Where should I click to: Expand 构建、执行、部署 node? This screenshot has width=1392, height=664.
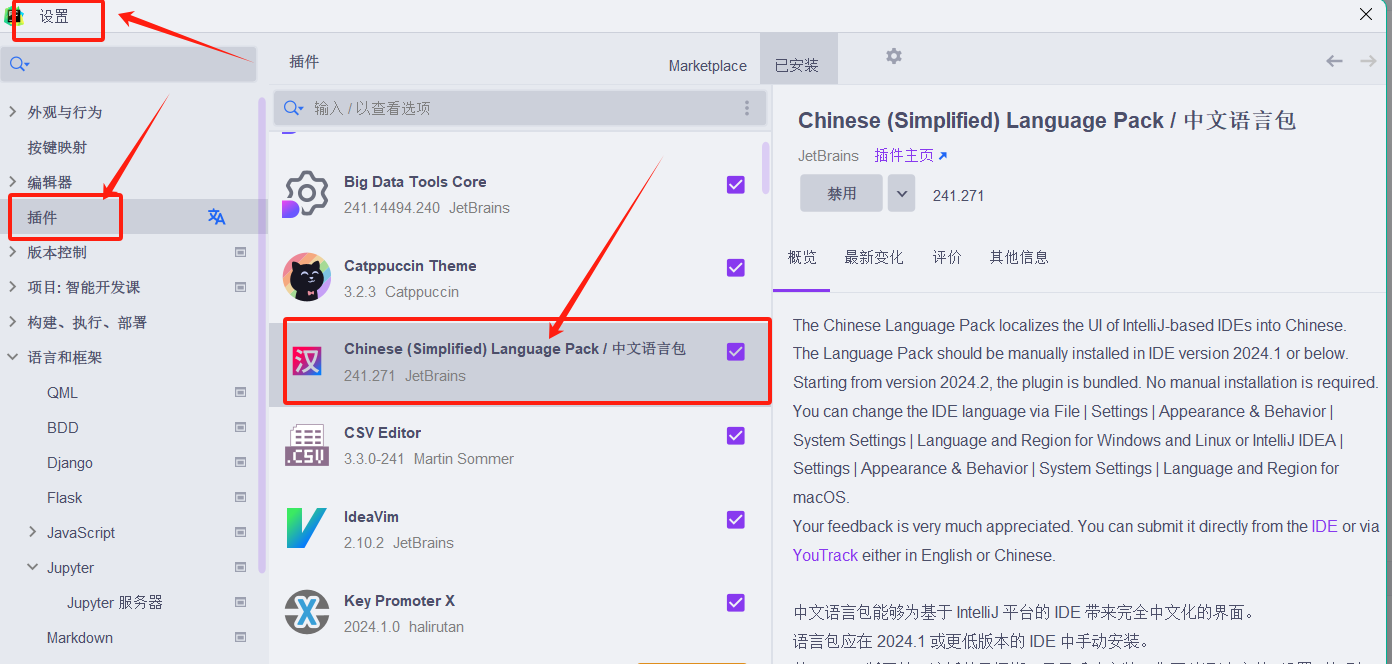coord(12,322)
